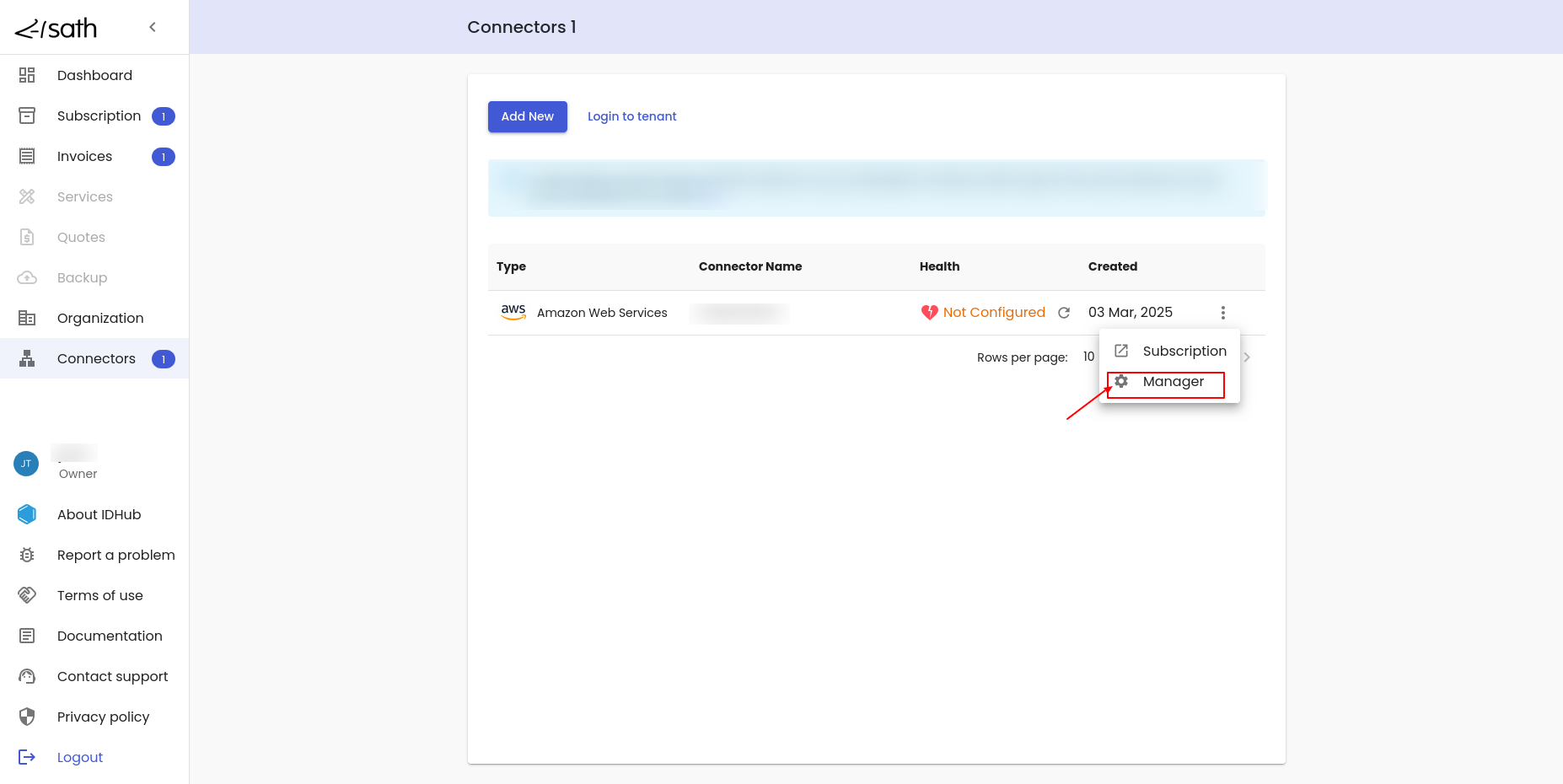
Task: Click the Privacy policy shield icon
Action: tap(27, 717)
